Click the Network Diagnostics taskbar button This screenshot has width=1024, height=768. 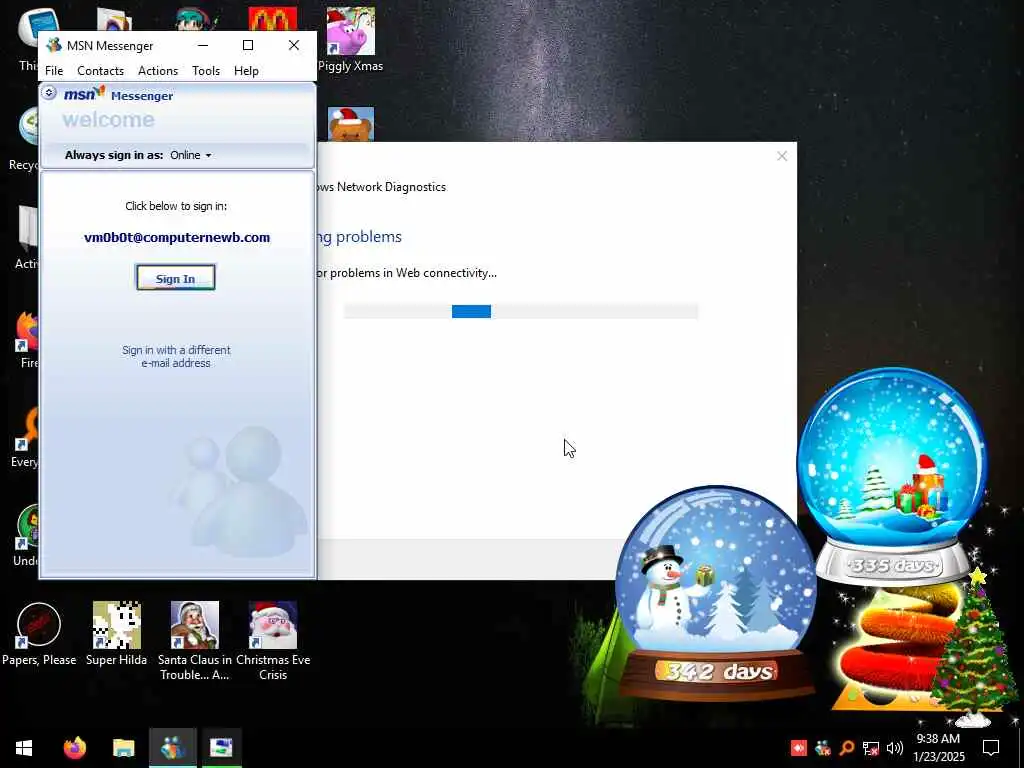point(221,748)
